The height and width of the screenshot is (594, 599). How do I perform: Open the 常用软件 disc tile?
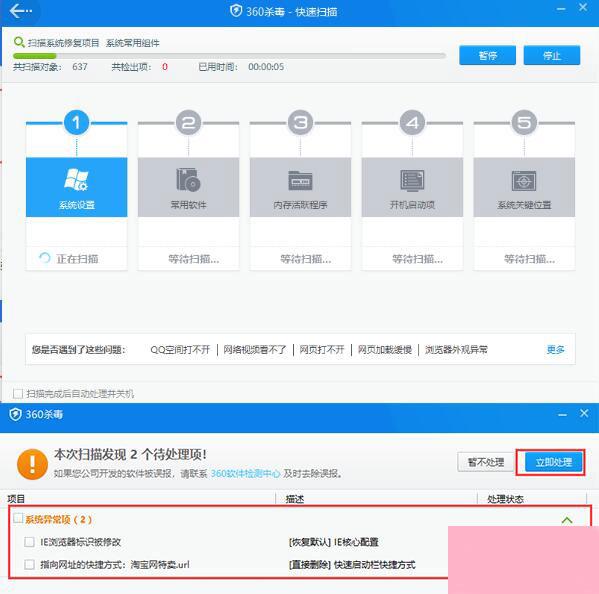click(188, 187)
